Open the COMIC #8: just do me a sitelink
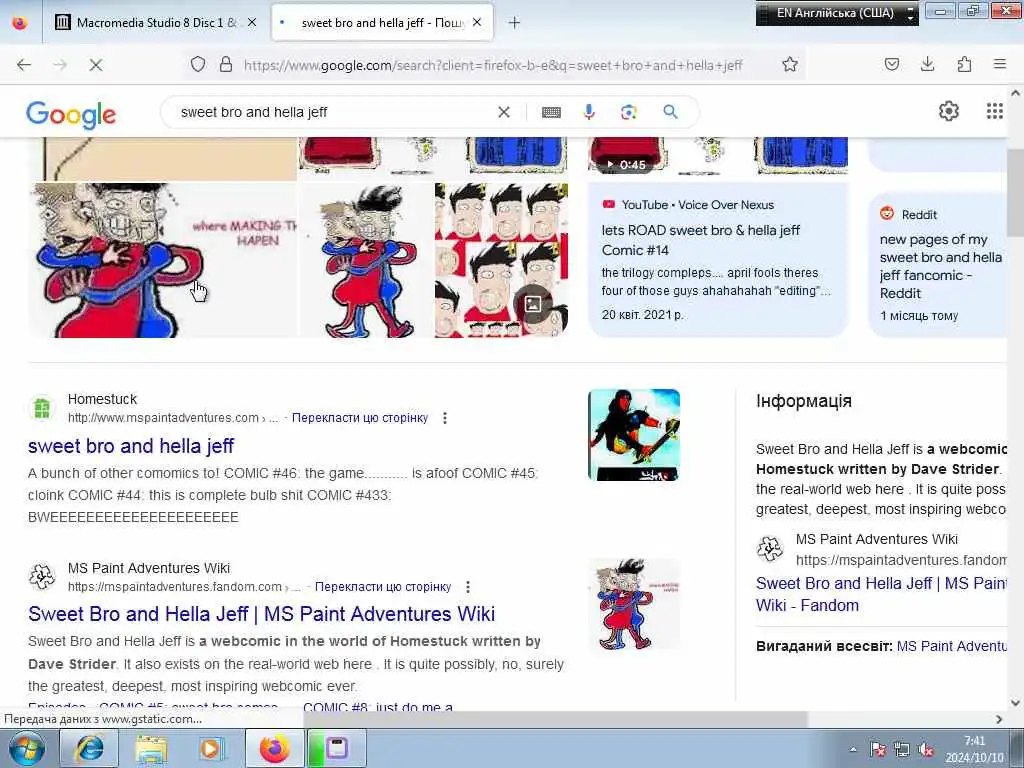This screenshot has height=768, width=1024. coord(378,707)
